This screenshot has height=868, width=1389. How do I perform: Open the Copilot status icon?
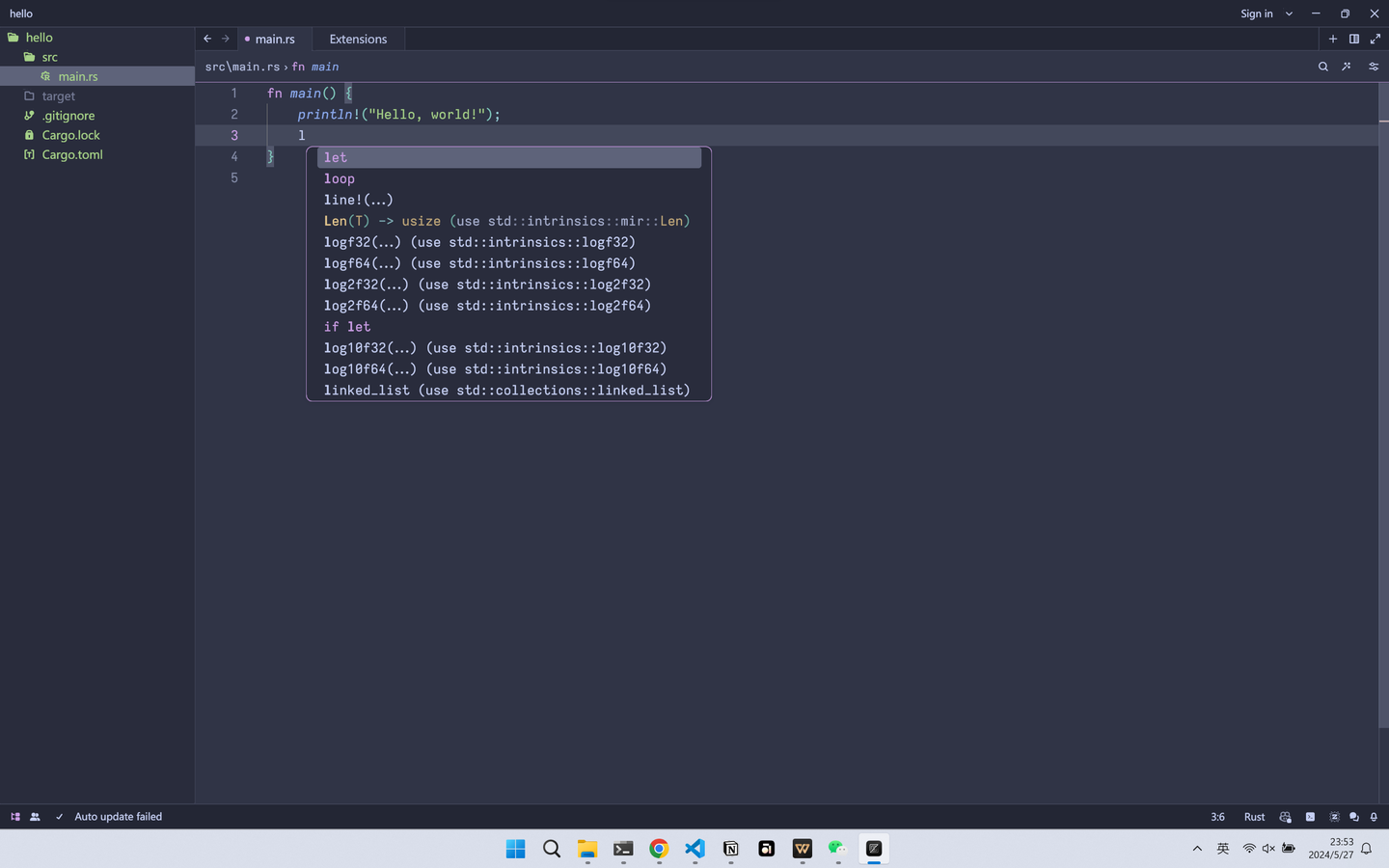tap(1285, 817)
